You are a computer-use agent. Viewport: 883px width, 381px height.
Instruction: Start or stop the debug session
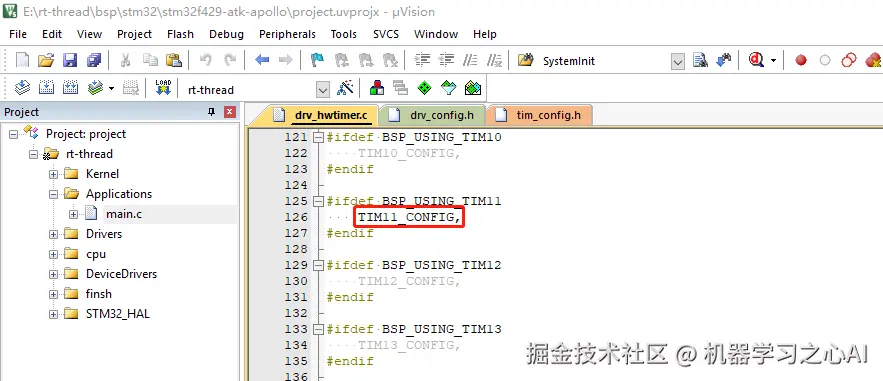point(756,60)
